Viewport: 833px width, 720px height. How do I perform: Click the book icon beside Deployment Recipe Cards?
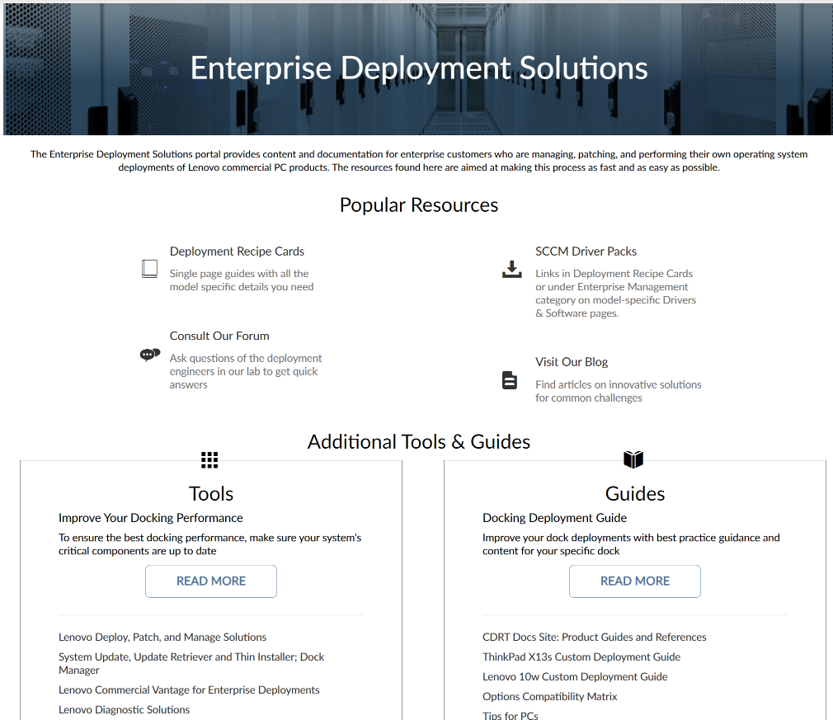click(150, 269)
